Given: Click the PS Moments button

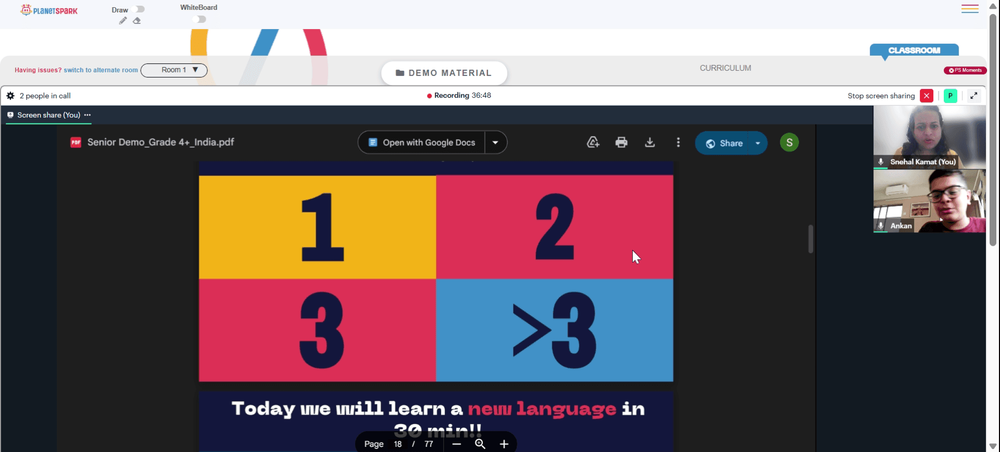Looking at the screenshot, I should tap(965, 70).
